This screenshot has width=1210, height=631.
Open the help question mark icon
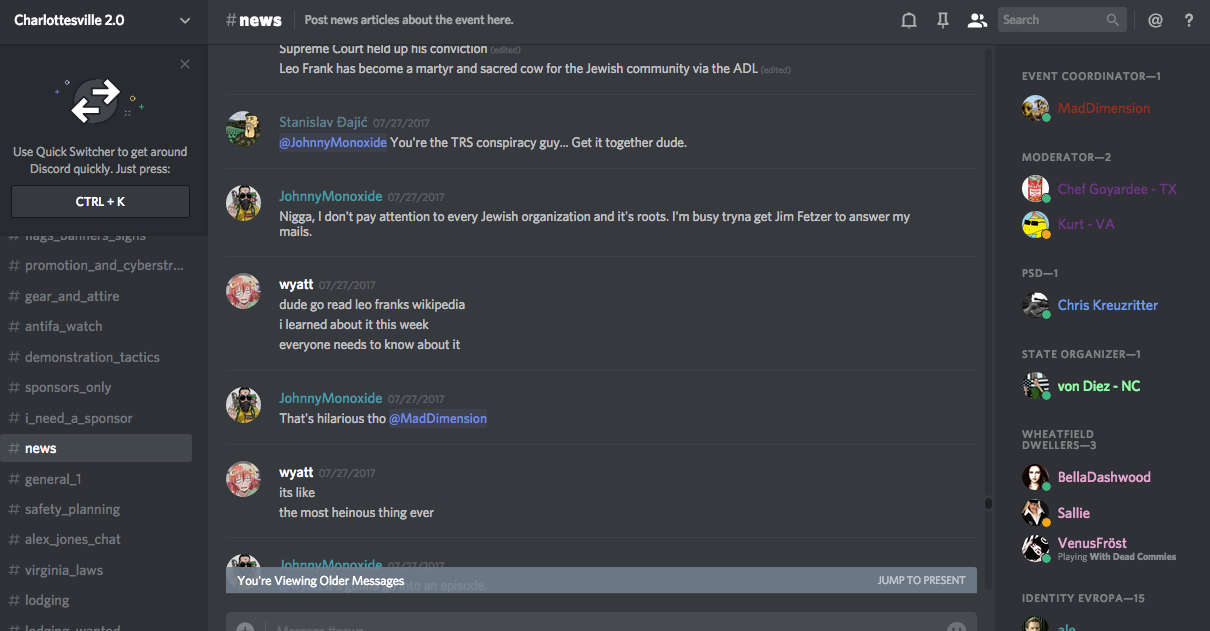coord(1189,20)
